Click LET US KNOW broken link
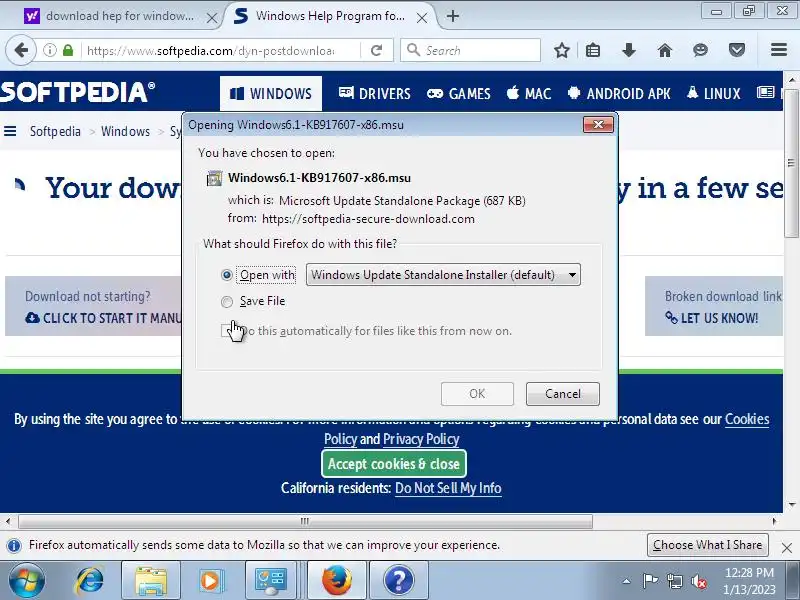 (712, 318)
